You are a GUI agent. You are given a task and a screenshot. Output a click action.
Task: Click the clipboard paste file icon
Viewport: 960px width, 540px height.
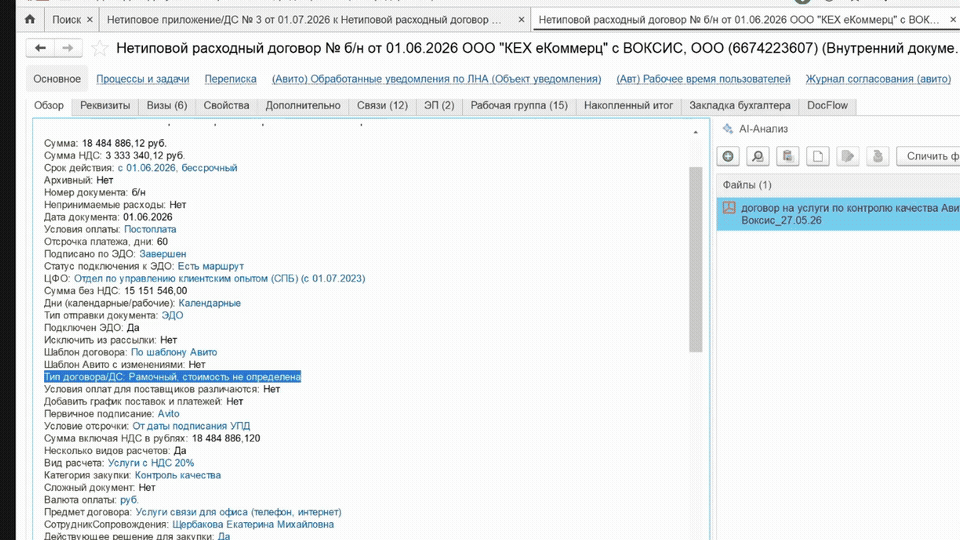(787, 156)
